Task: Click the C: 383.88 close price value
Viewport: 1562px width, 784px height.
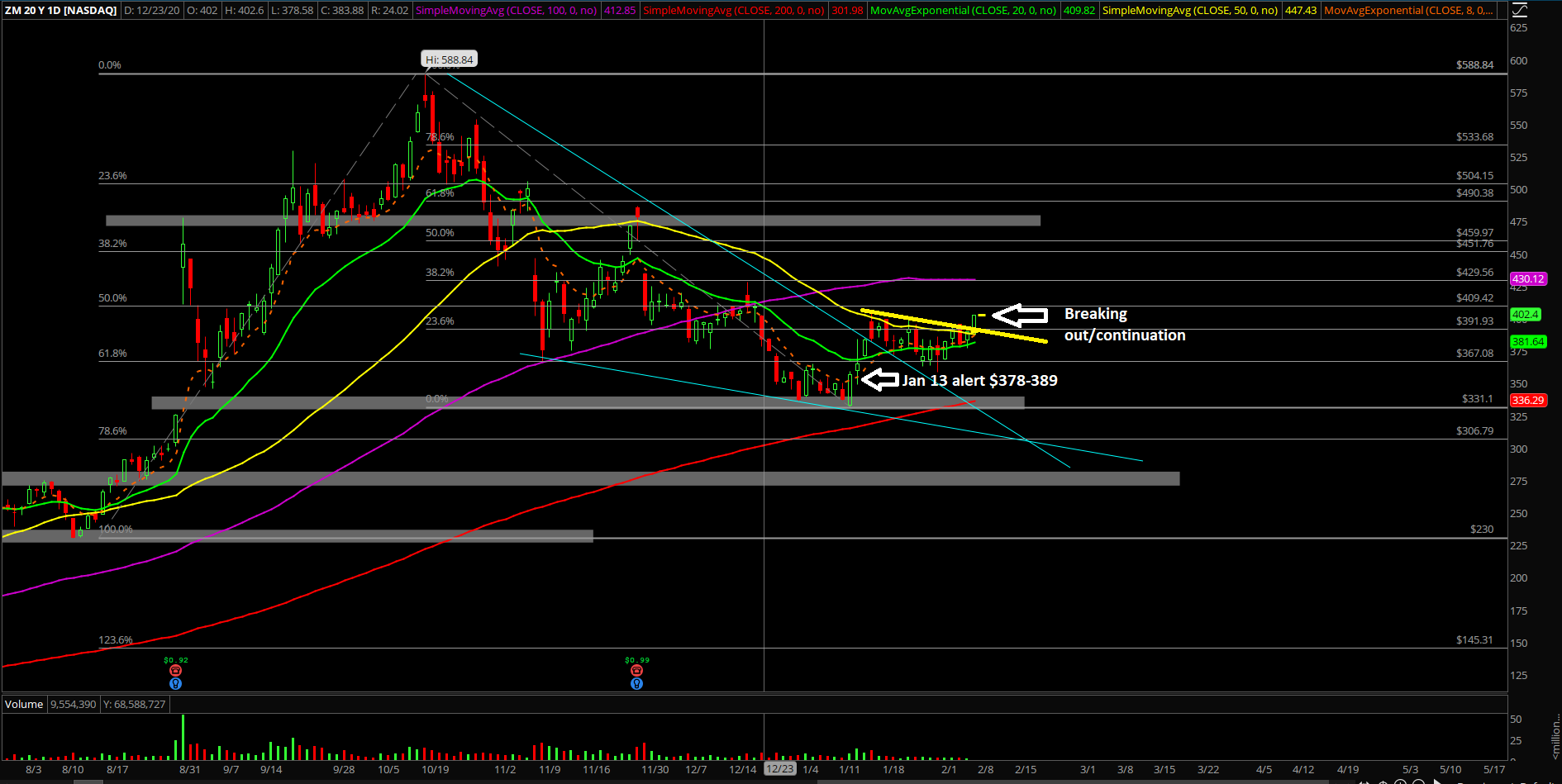Action: [342, 11]
